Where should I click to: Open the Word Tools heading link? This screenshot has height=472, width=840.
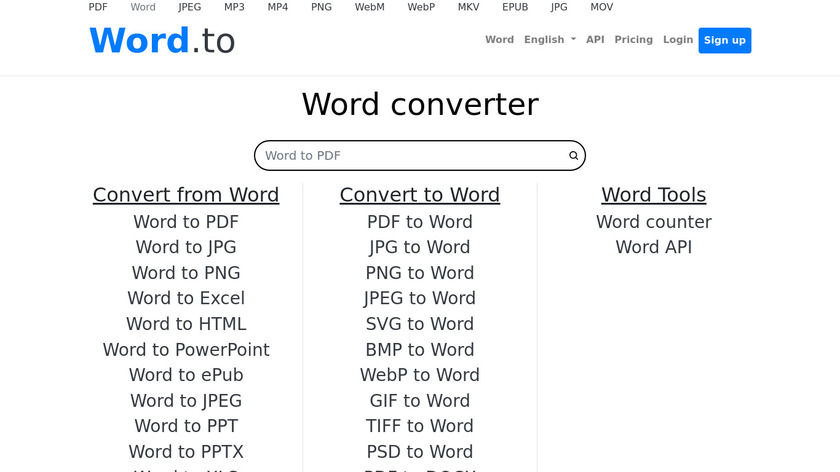click(654, 195)
